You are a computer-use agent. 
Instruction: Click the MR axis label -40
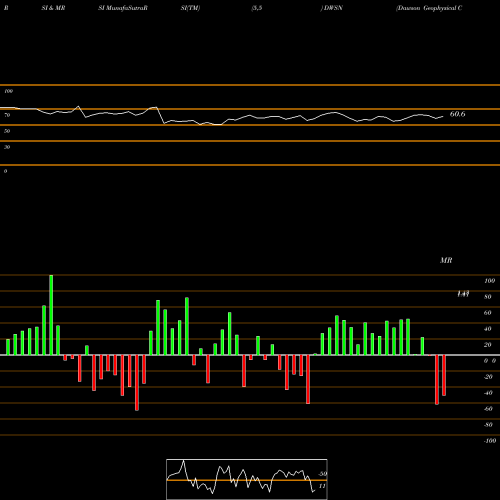(488, 393)
